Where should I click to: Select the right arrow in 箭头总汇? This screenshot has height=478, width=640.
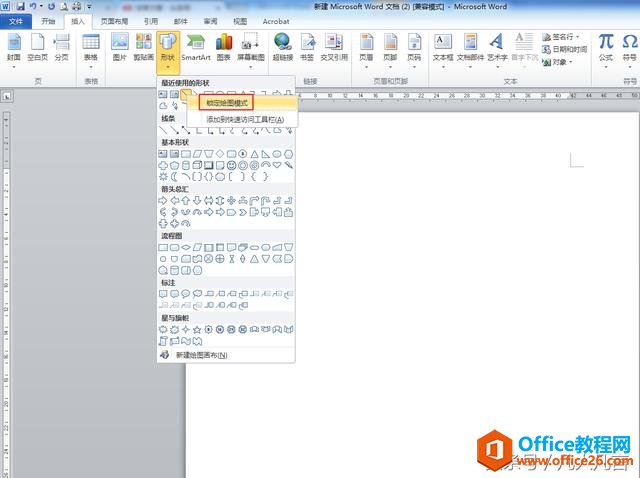163,200
